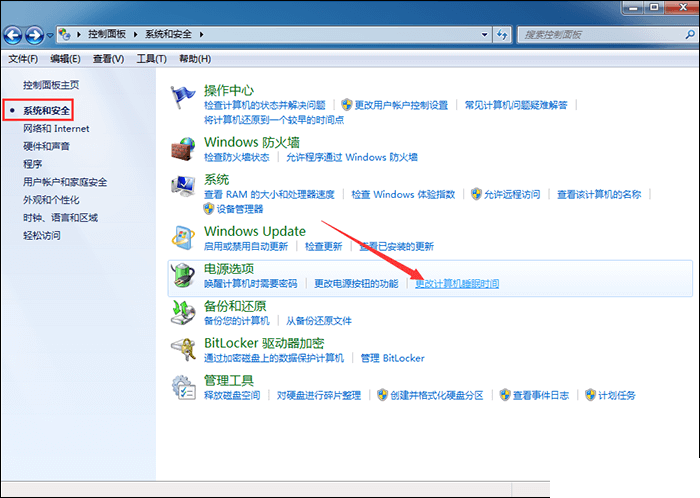This screenshot has height=498, width=700.
Task: Select 系统和安全 in the sidebar
Action: 46,111
